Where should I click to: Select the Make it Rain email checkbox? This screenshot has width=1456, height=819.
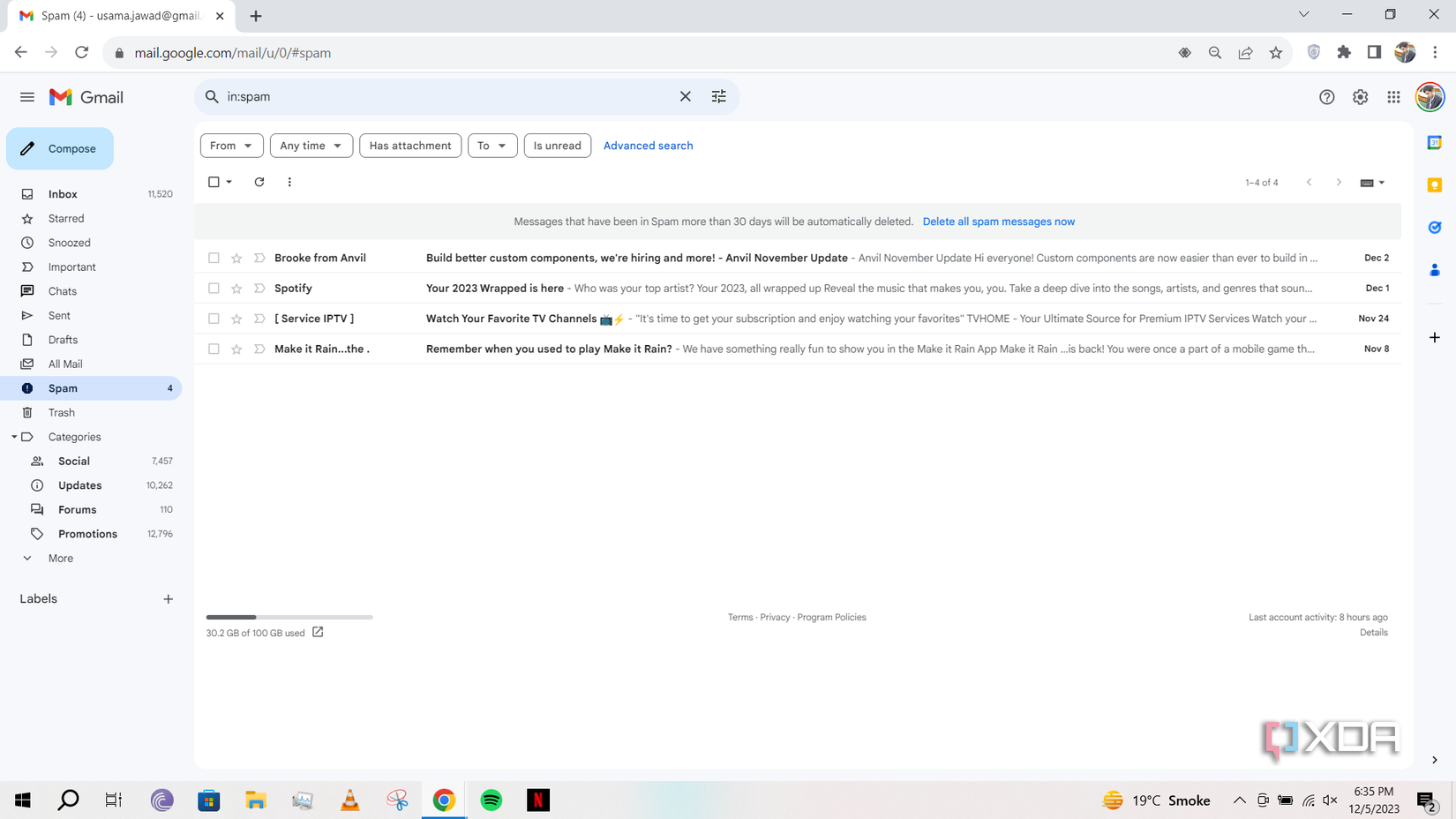pos(214,349)
